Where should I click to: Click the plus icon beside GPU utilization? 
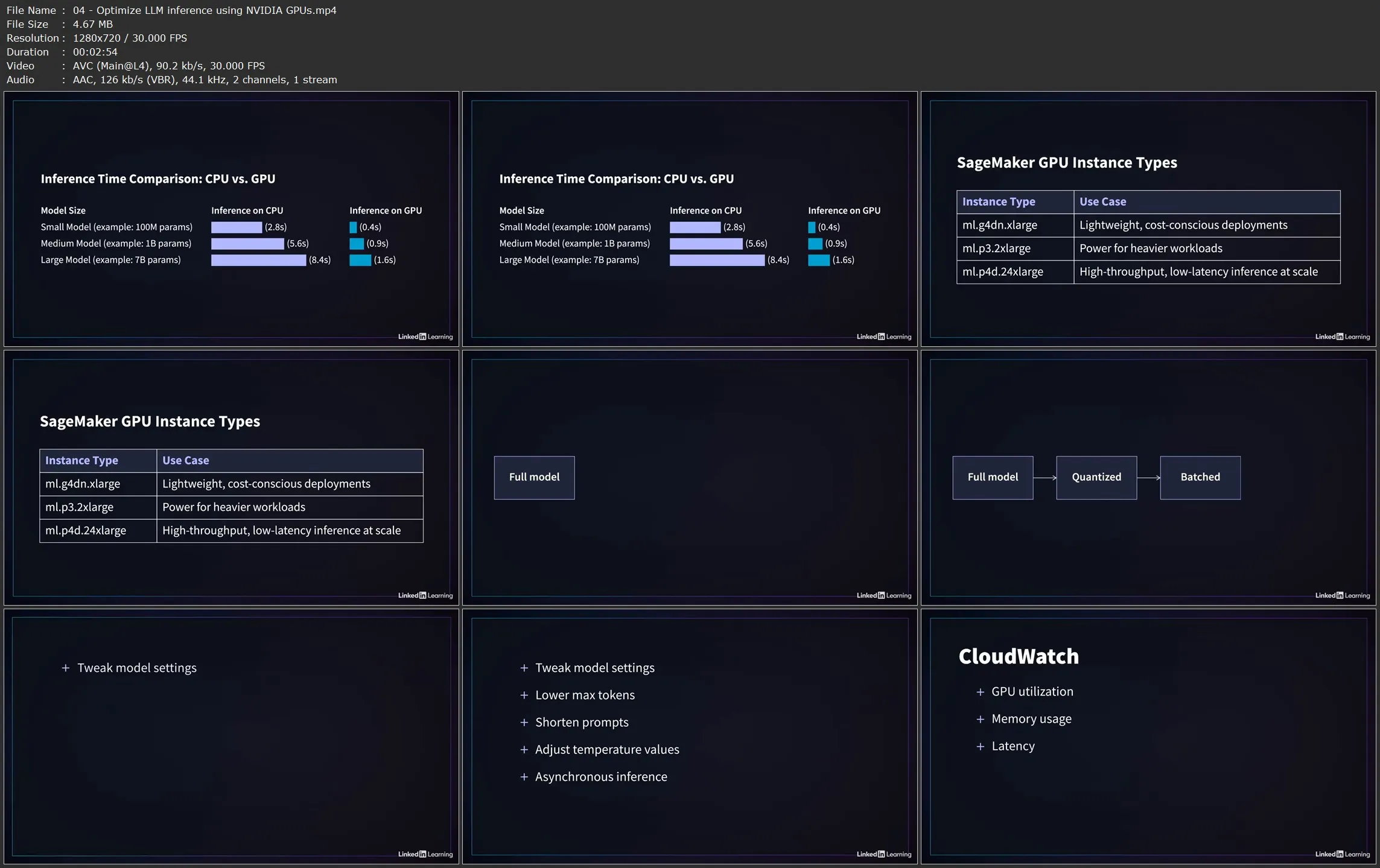click(980, 692)
